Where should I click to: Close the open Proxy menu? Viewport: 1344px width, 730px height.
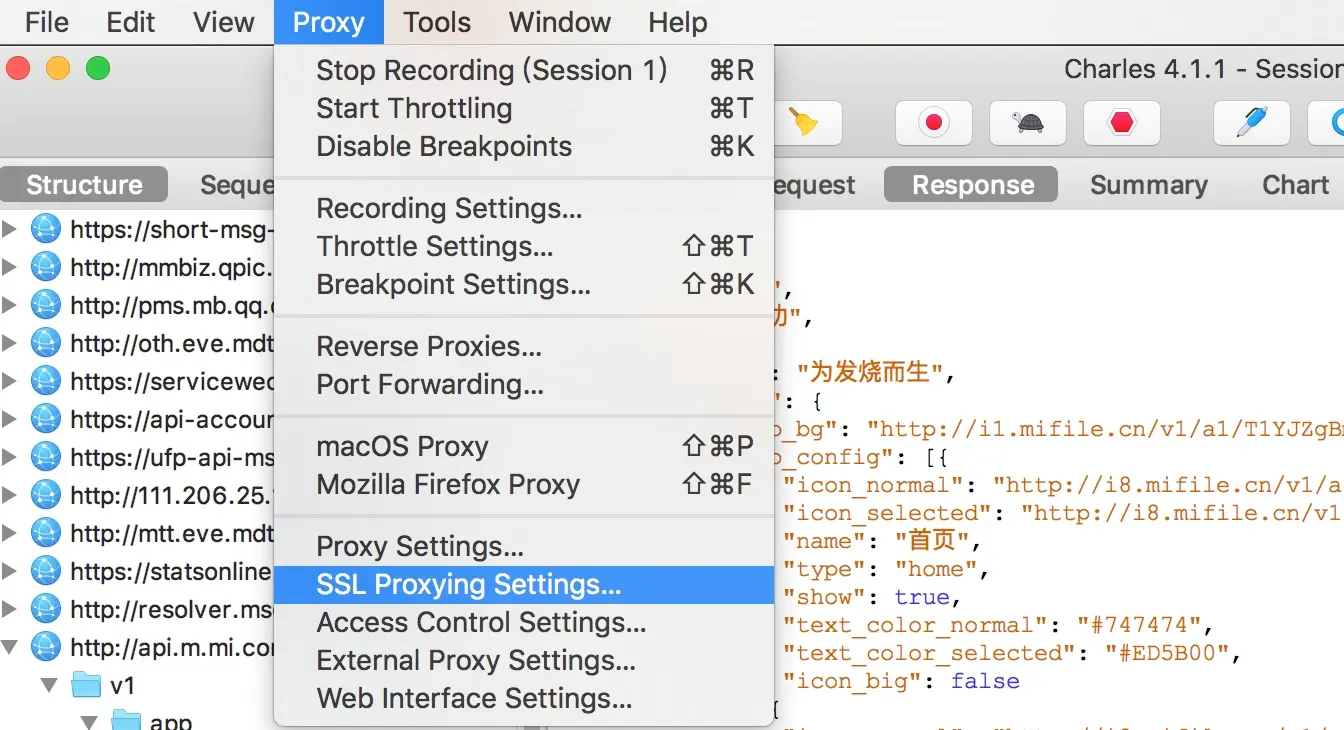pos(329,22)
